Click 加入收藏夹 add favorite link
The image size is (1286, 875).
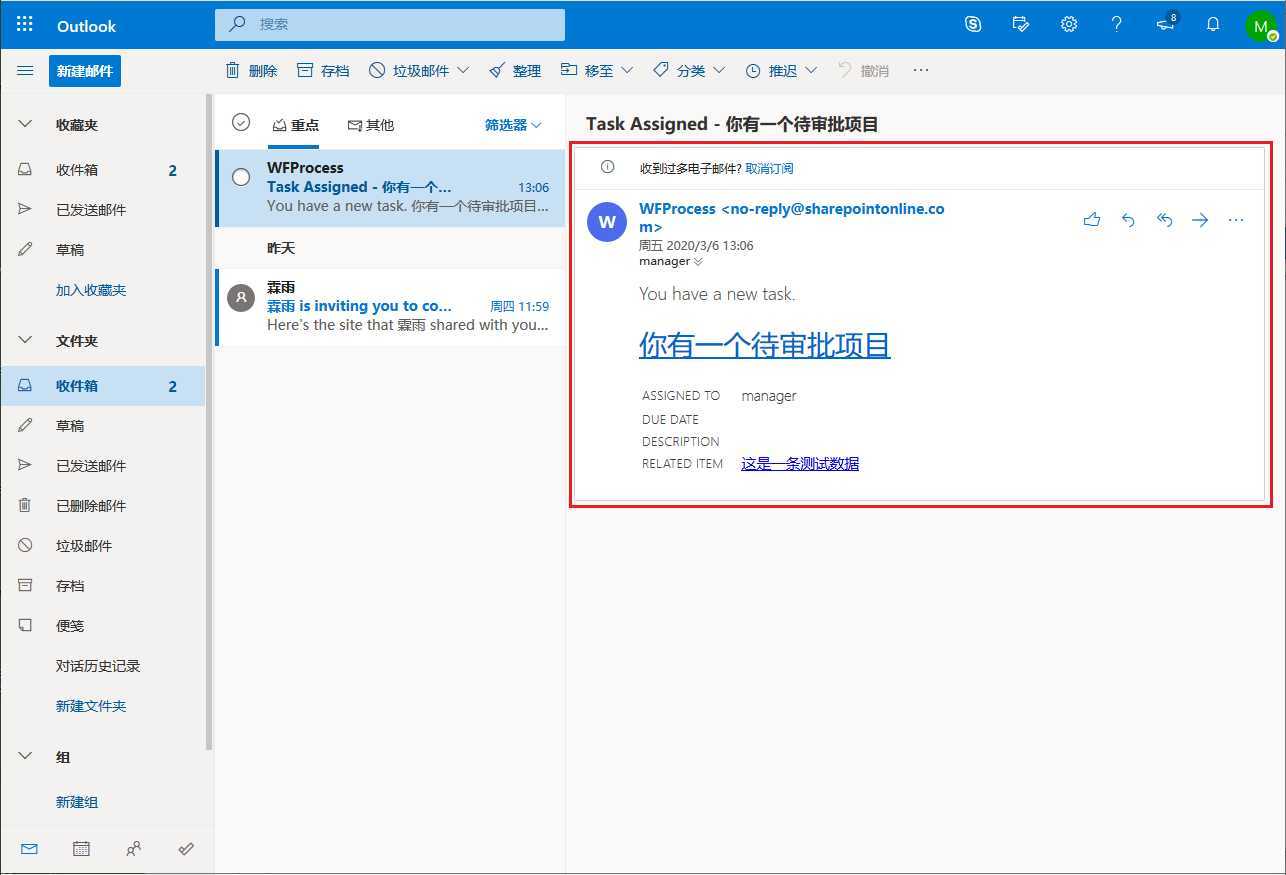[x=91, y=290]
